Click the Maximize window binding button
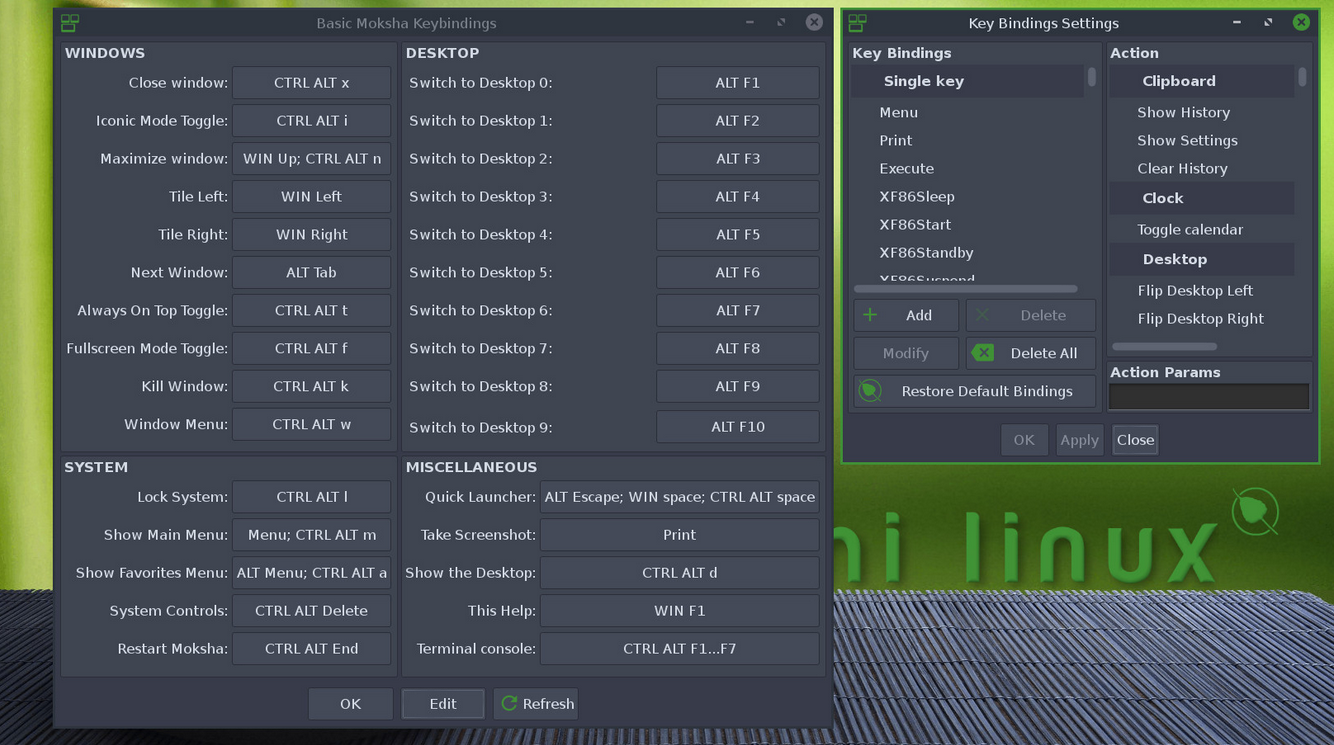Viewport: 1334px width, 745px height. coord(311,159)
